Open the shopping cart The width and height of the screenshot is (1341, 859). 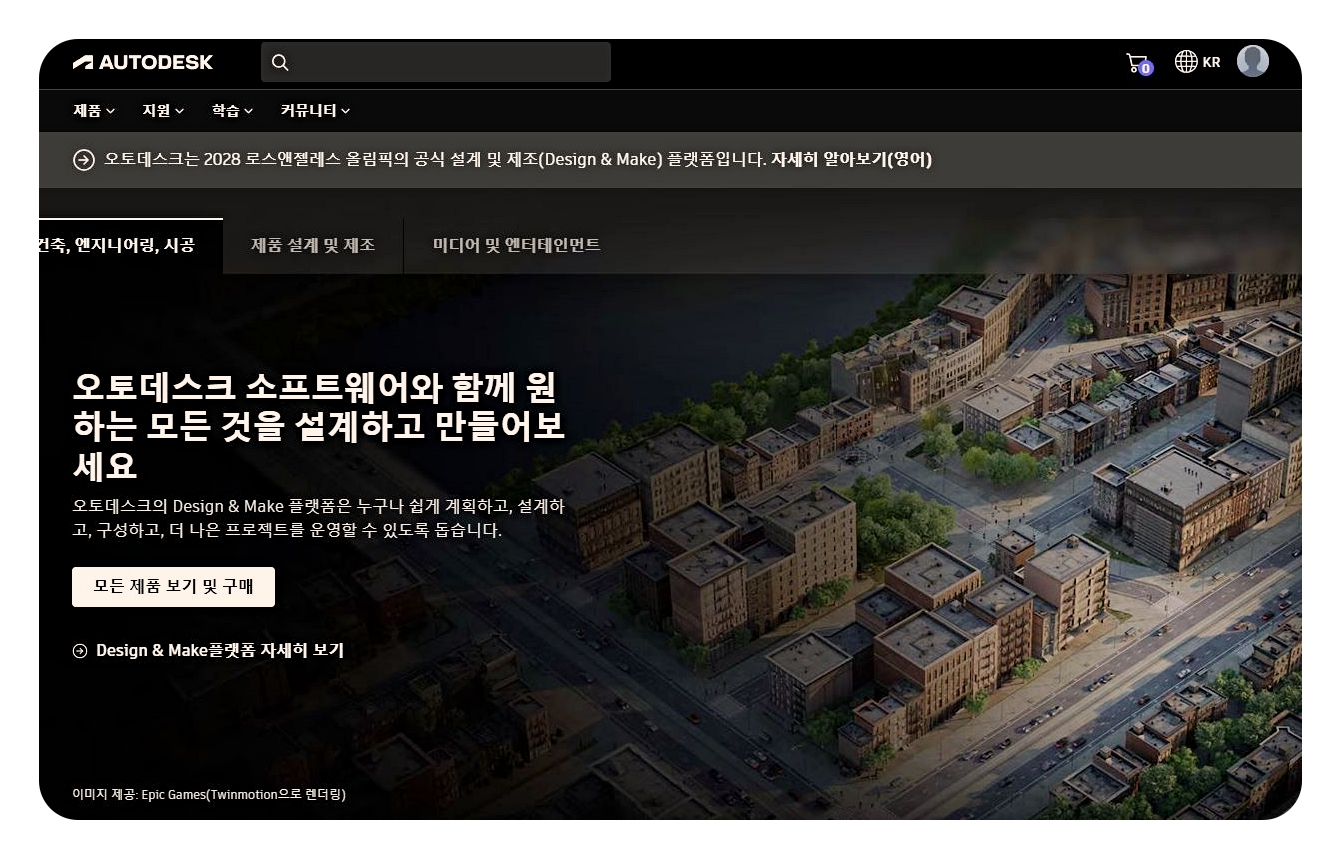(x=1139, y=64)
